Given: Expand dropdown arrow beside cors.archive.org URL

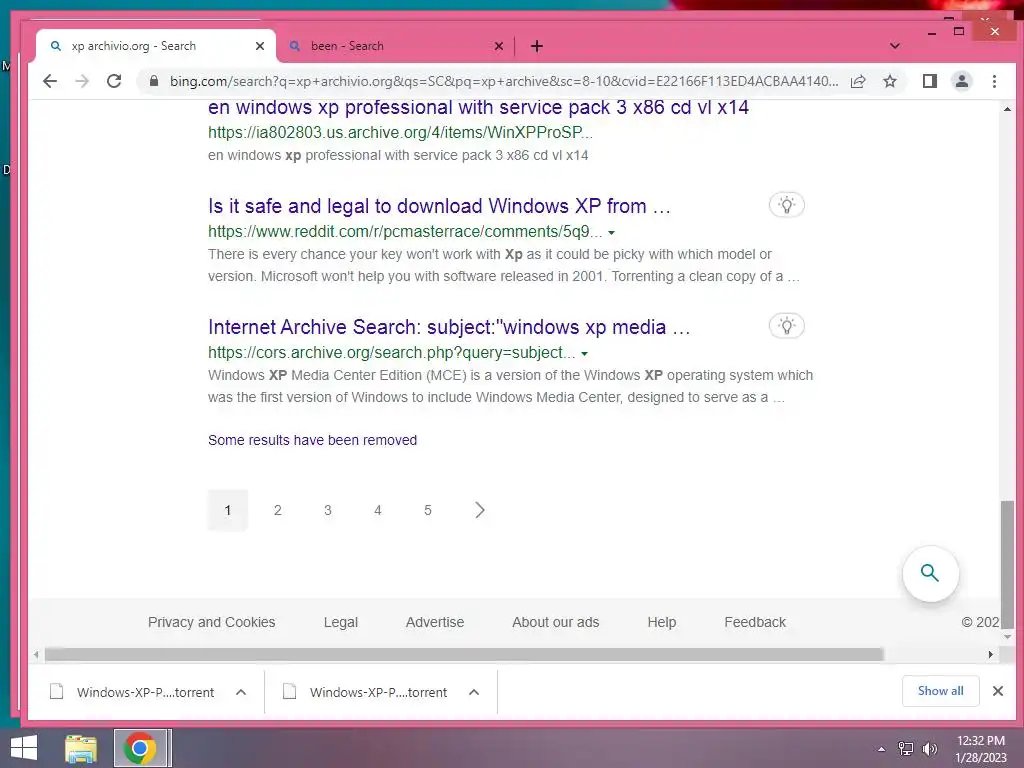Looking at the screenshot, I should 584,353.
